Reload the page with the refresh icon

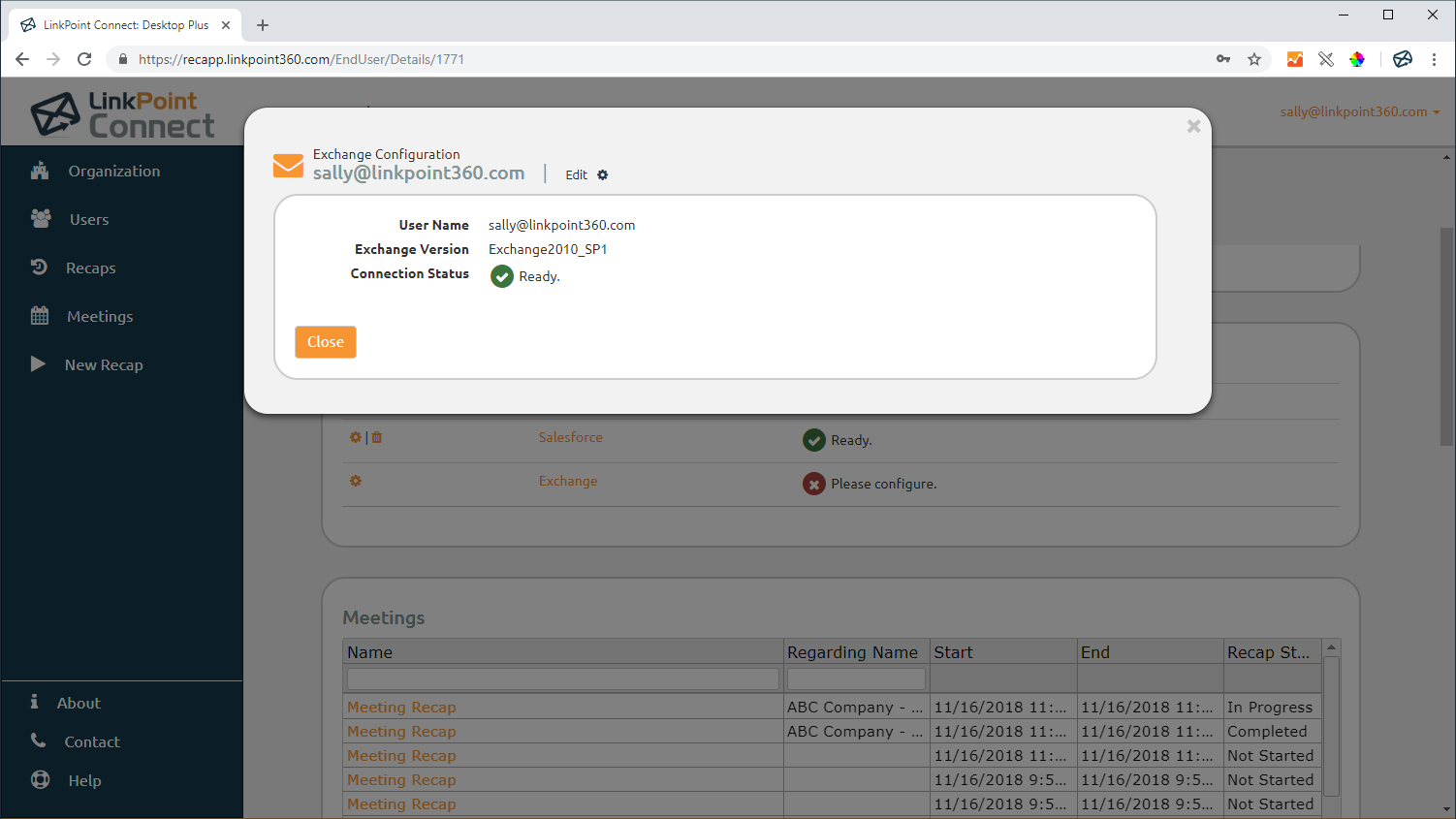84,59
